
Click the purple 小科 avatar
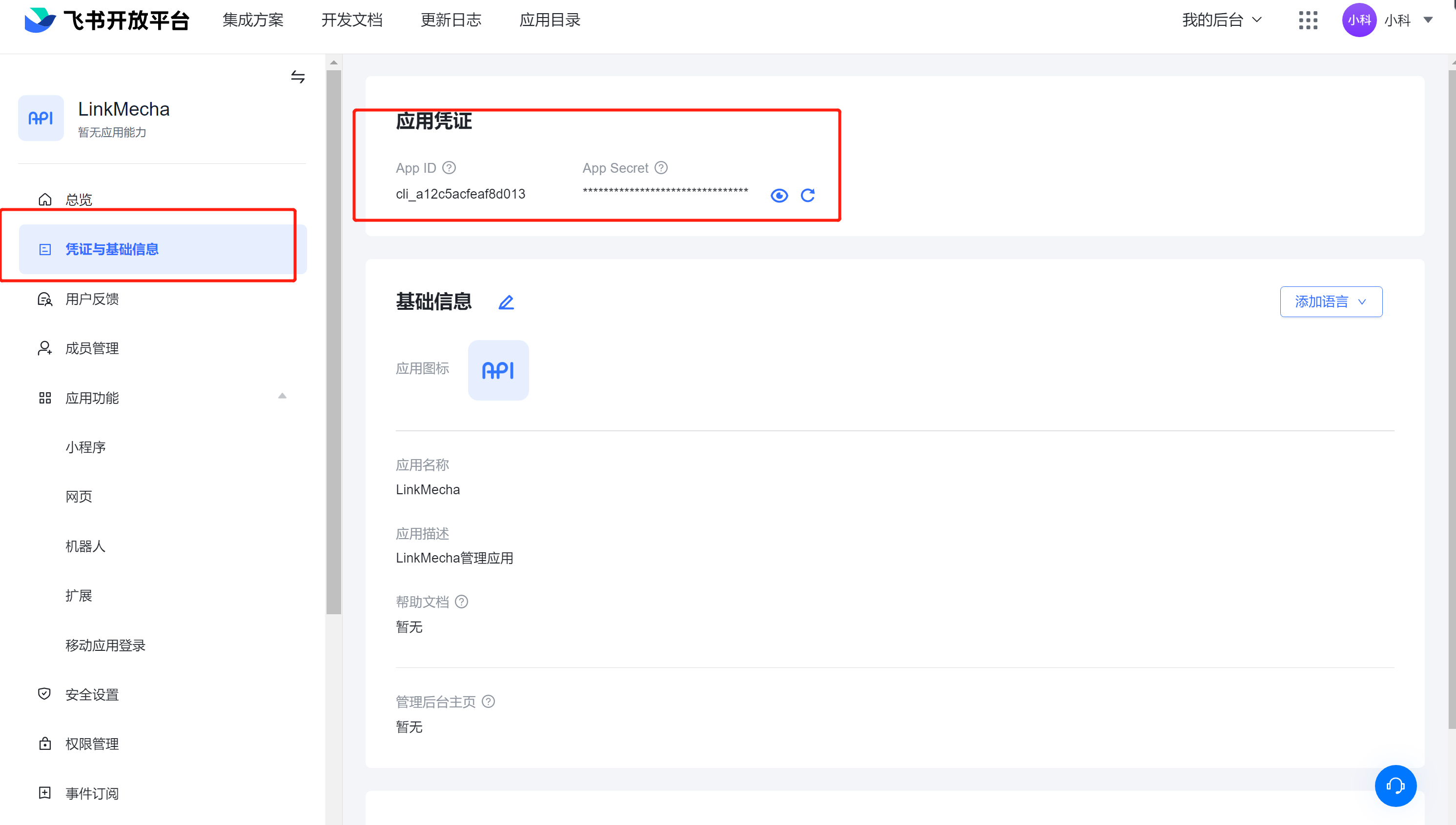1359,20
